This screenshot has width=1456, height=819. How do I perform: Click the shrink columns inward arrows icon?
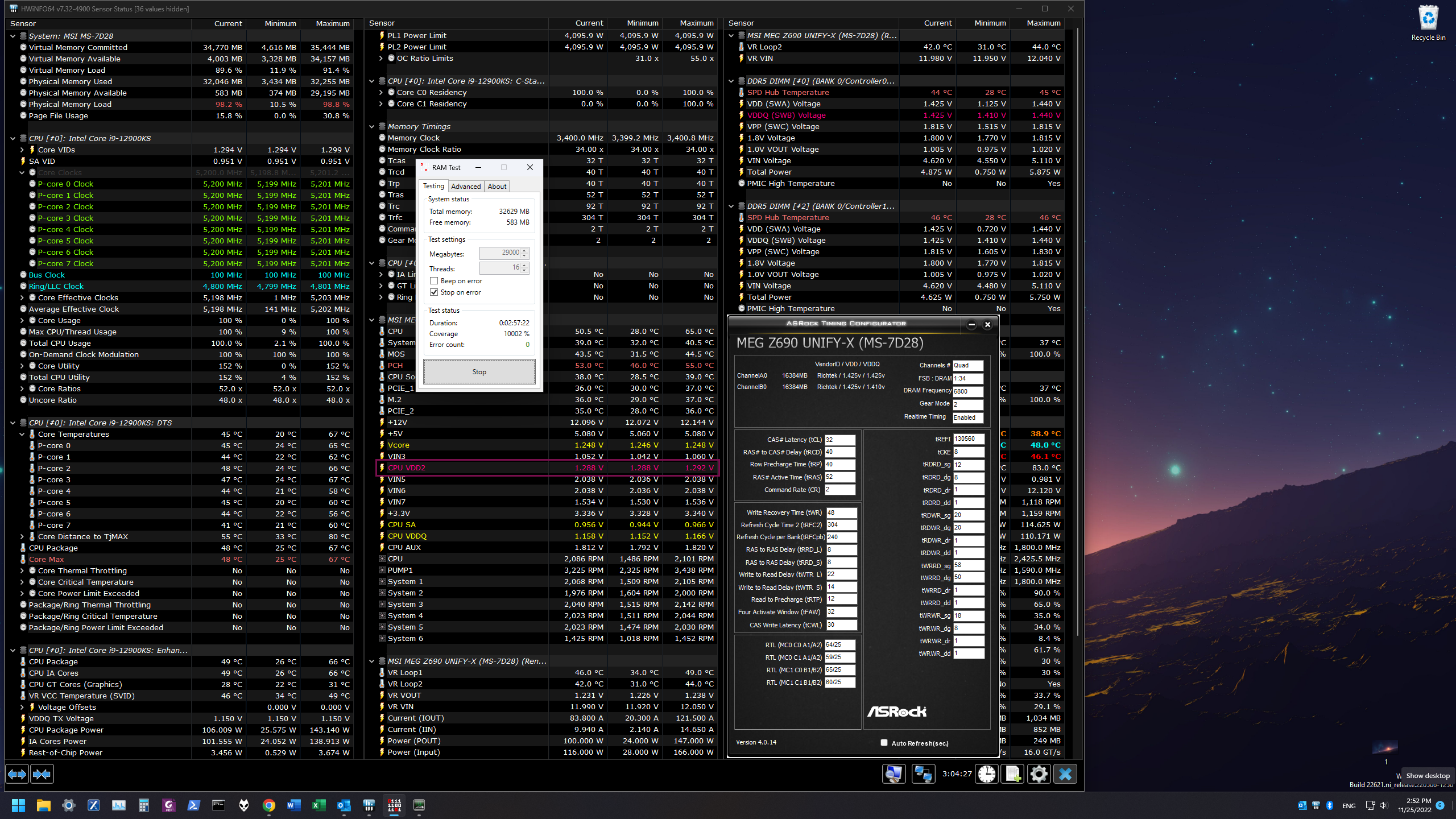tap(42, 774)
